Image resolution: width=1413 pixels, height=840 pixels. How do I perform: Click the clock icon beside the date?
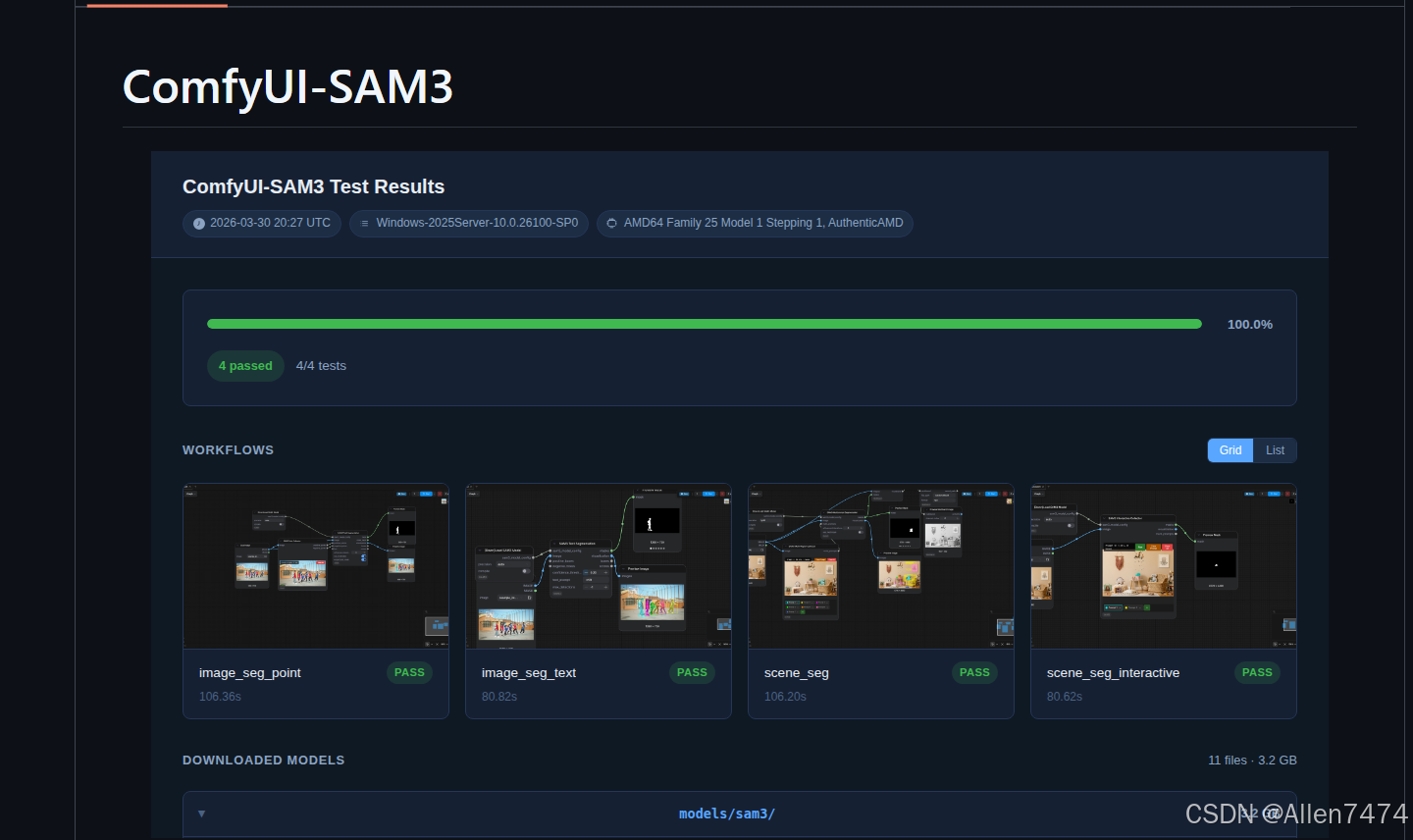[199, 224]
